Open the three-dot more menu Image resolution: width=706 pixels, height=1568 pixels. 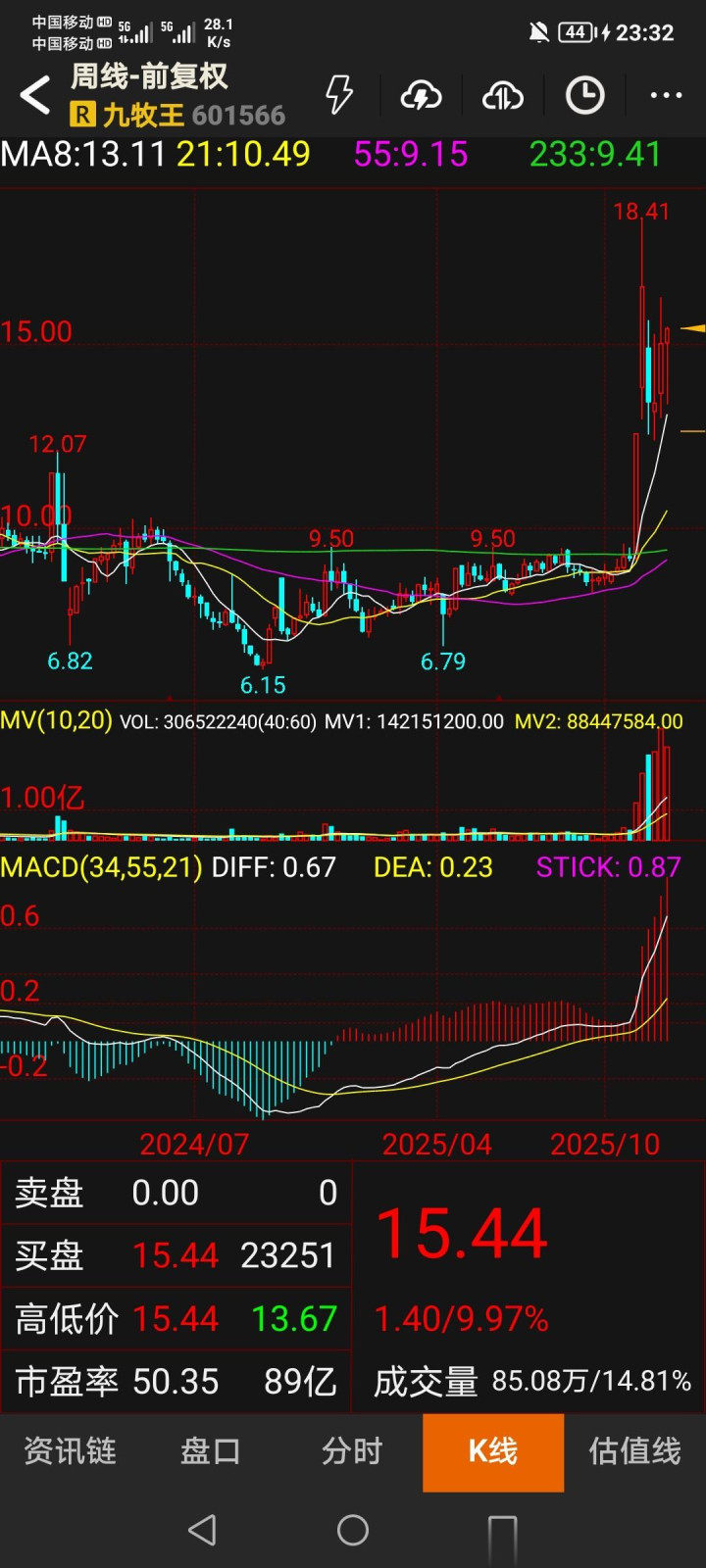coord(666,95)
